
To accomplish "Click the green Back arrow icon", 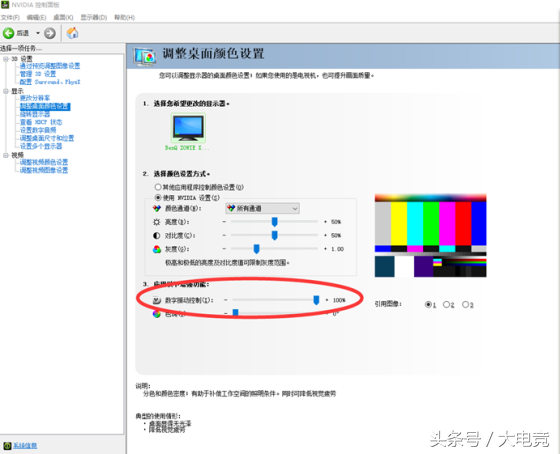I will pyautogui.click(x=9, y=33).
